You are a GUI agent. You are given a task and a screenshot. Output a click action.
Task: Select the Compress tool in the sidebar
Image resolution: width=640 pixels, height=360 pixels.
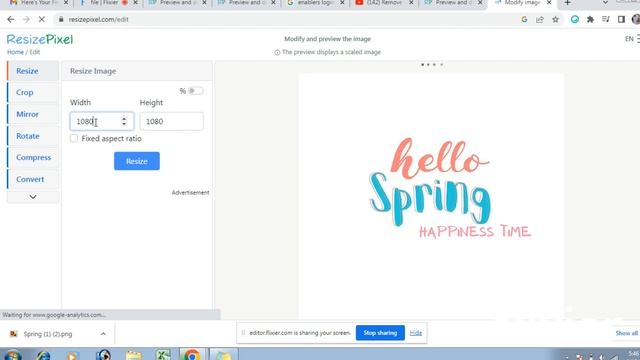pos(33,158)
